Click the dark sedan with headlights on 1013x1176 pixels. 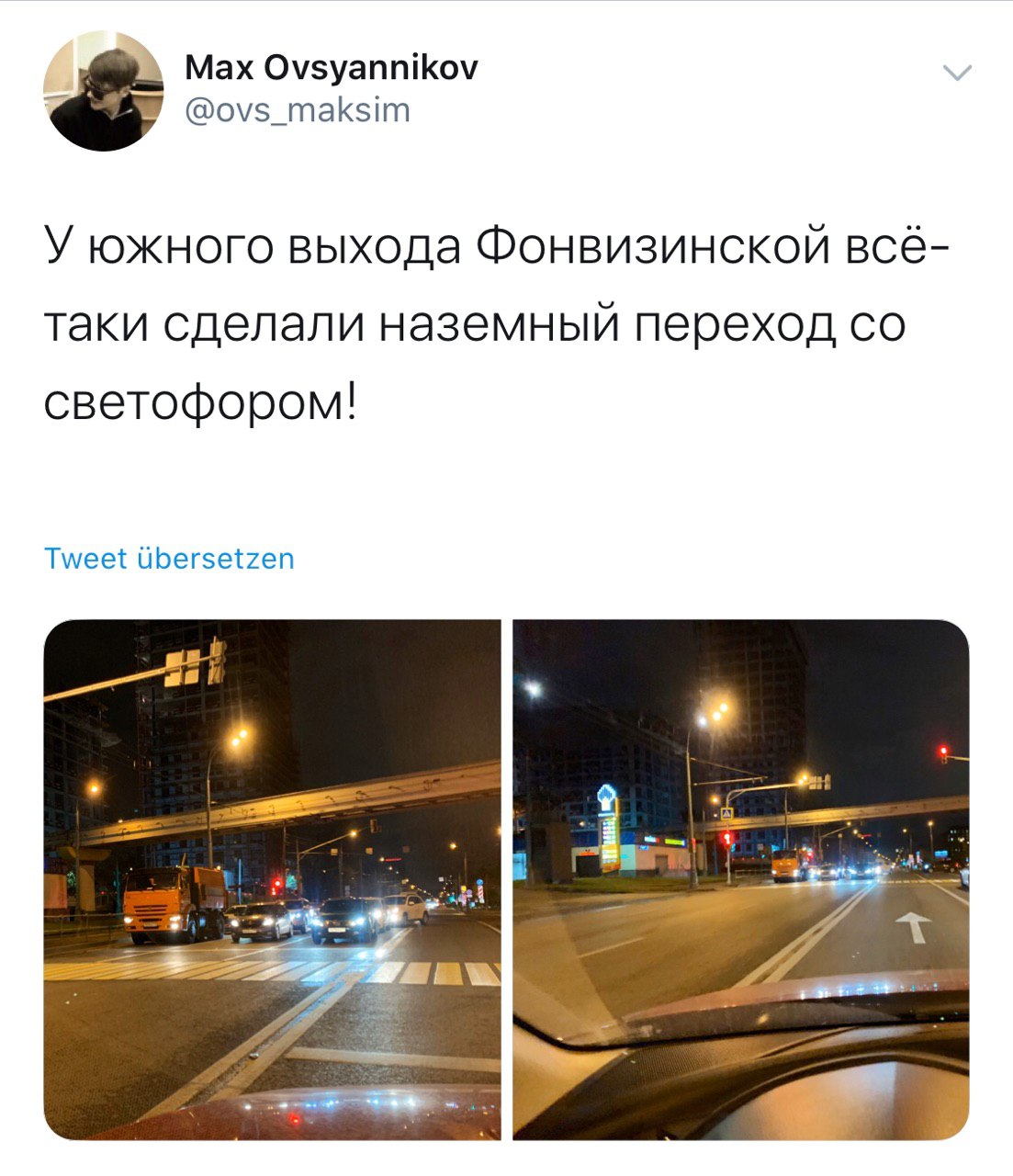coord(346,920)
